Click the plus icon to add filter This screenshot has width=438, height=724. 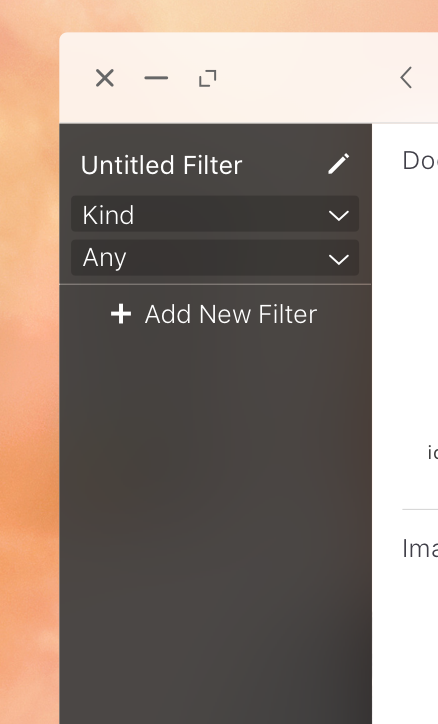121,314
